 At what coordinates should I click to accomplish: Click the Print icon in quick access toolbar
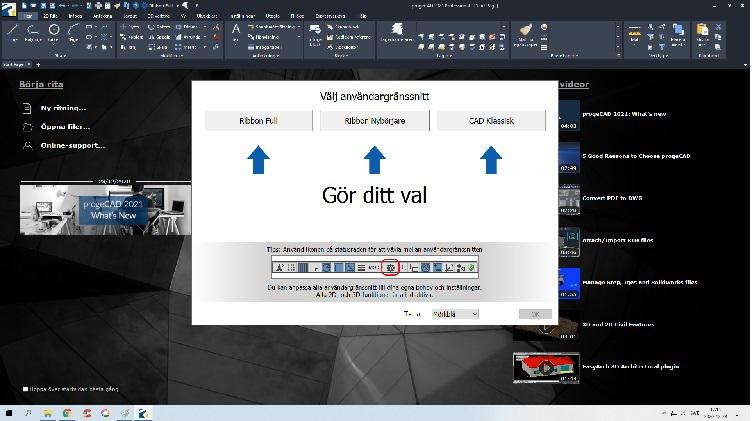pyautogui.click(x=99, y=6)
